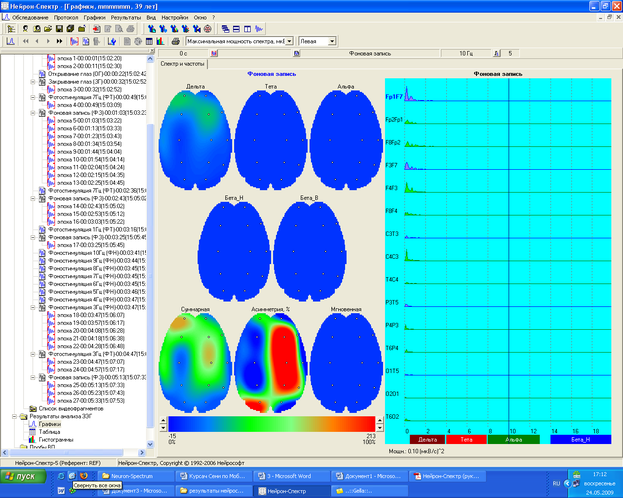Open the Протокол menu
This screenshot has width=623, height=498.
(66, 17)
